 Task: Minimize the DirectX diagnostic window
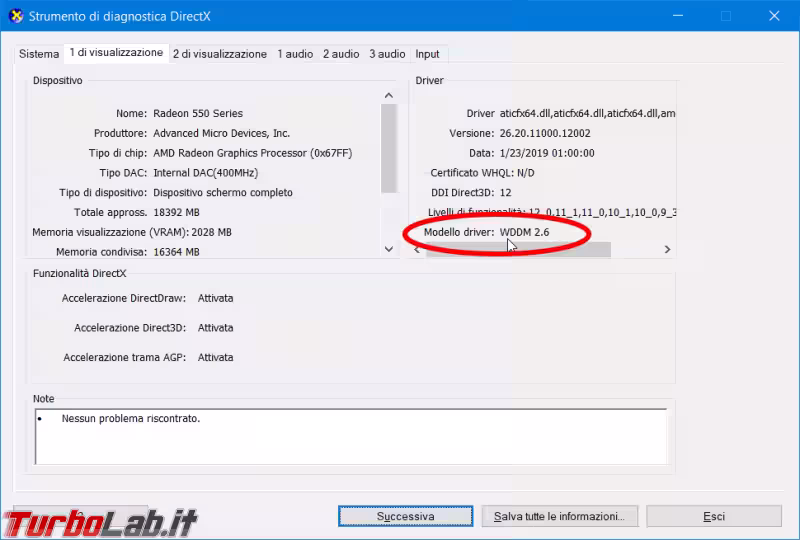click(x=678, y=16)
